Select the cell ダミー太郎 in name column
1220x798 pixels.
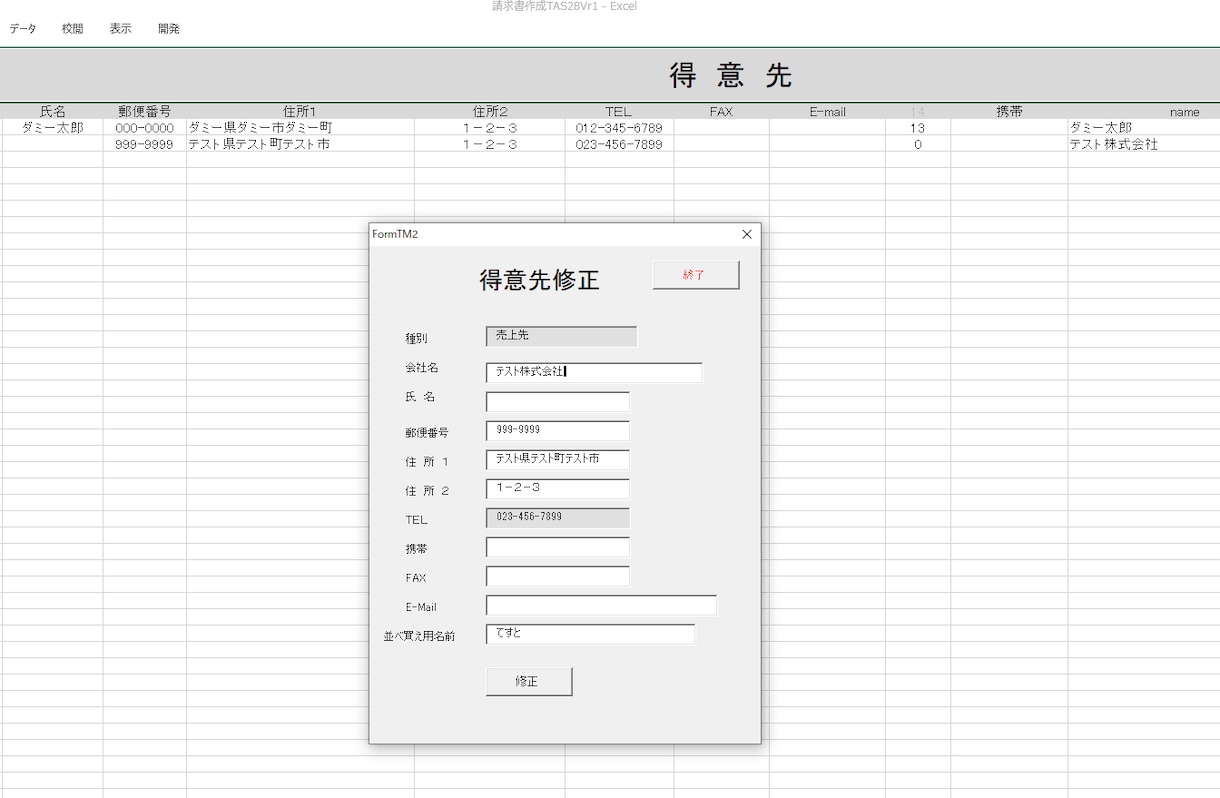(x=1143, y=128)
